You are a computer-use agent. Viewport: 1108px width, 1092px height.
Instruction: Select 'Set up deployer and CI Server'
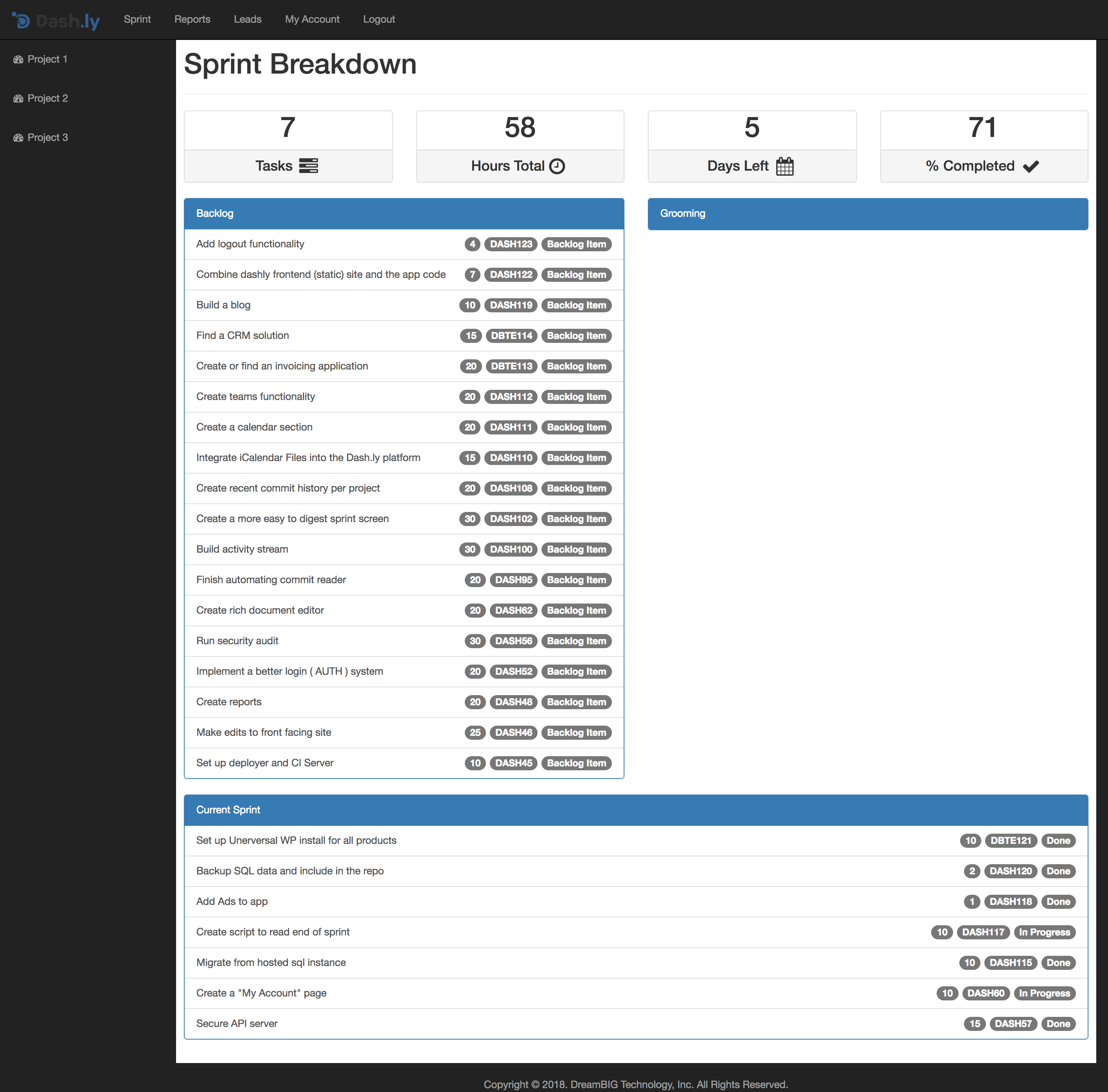click(x=404, y=763)
